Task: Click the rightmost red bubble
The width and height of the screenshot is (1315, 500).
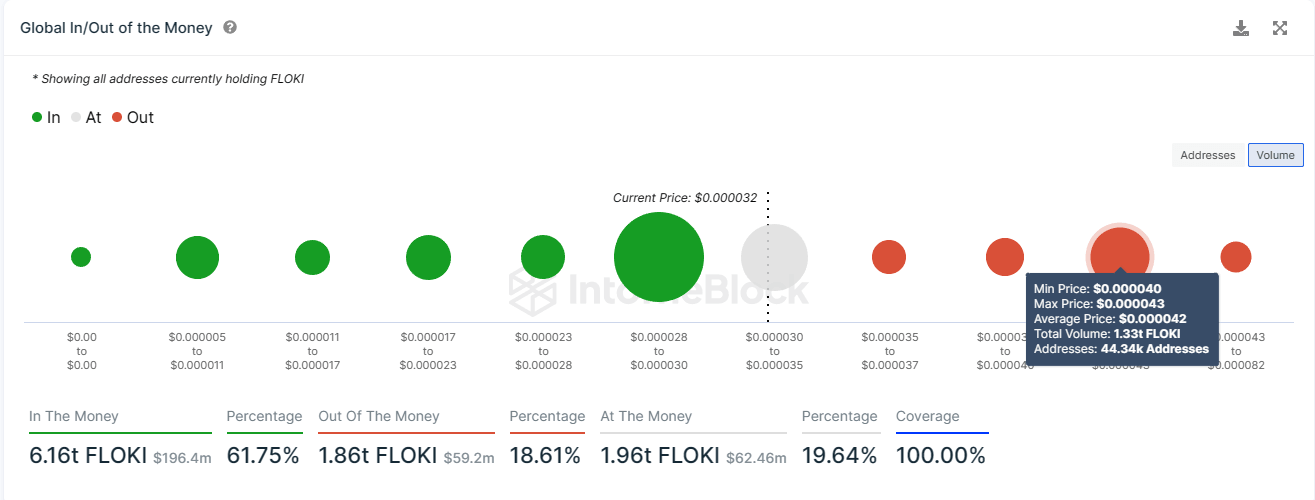Action: pos(1235,257)
